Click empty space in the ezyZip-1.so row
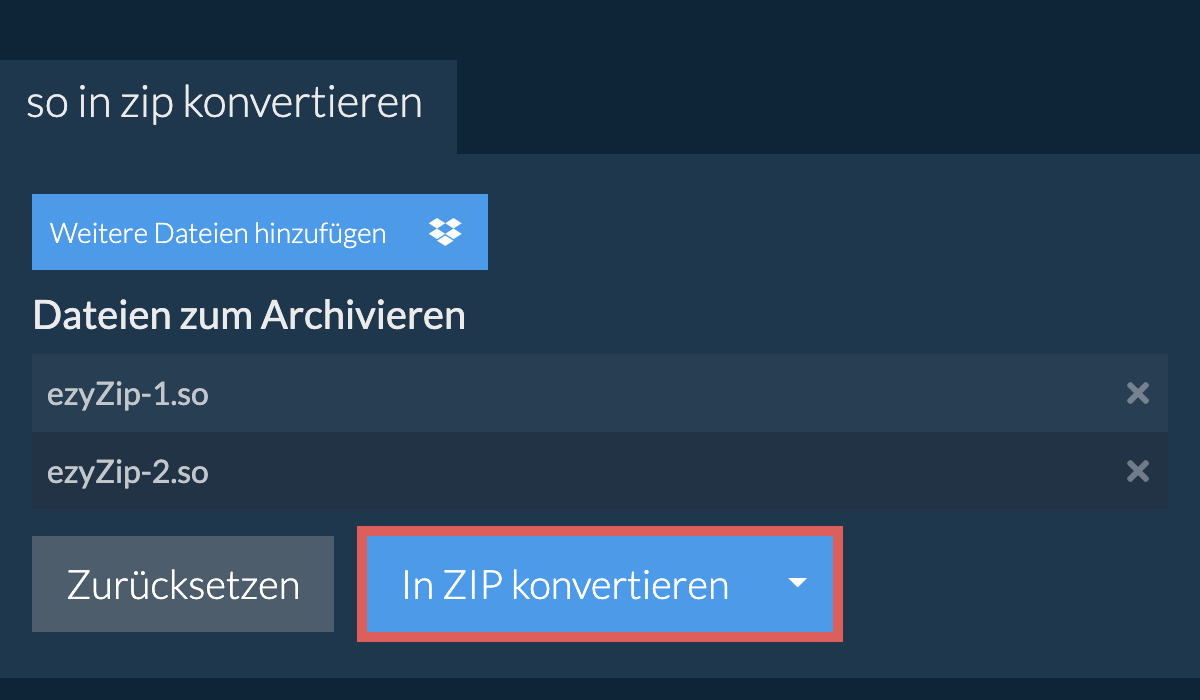The image size is (1200, 700). pyautogui.click(x=650, y=393)
